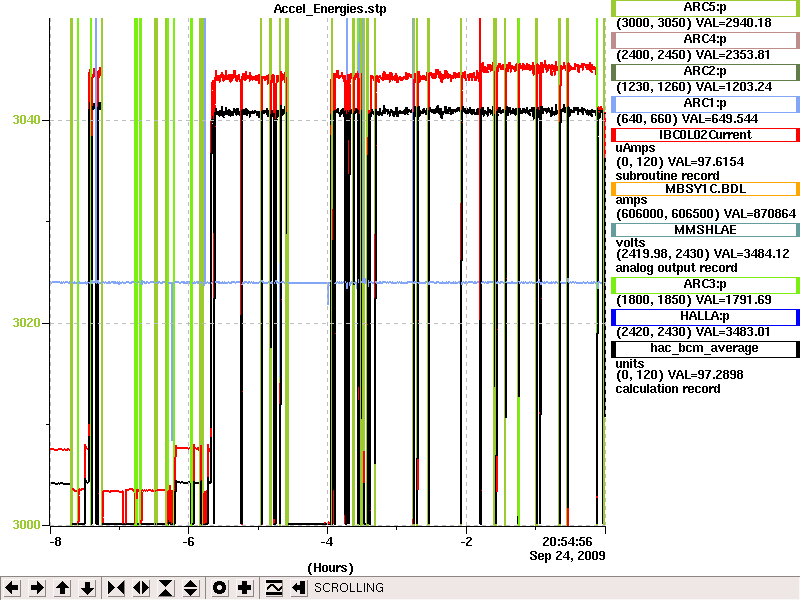Click the VAL=2353.81 value for ARC4:p

[733, 55]
